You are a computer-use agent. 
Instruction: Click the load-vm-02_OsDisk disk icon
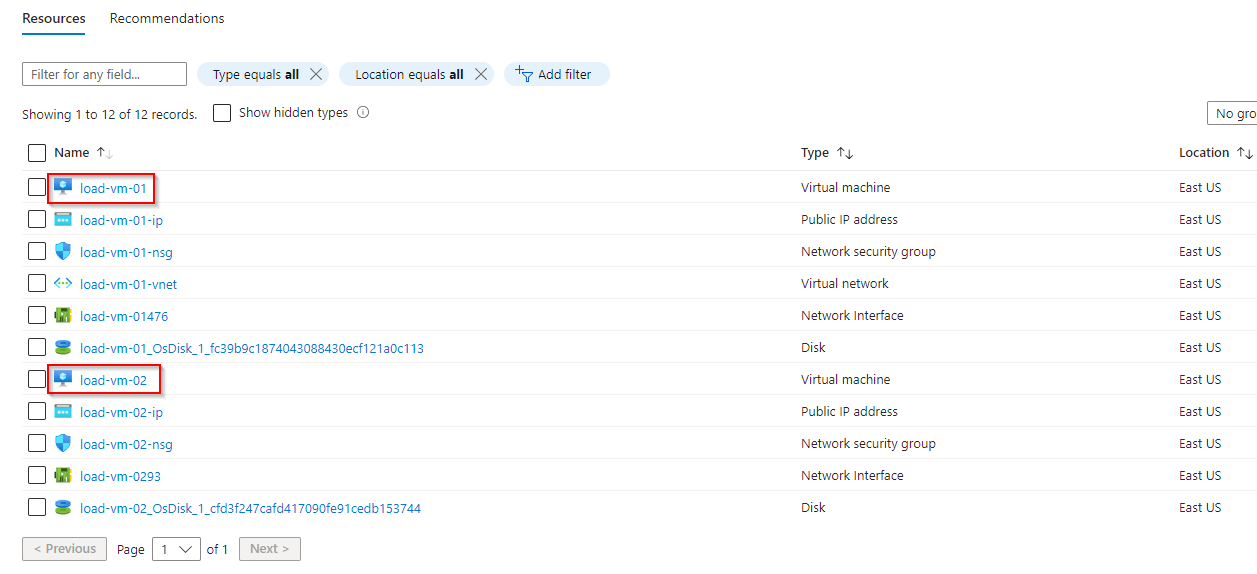[x=63, y=507]
